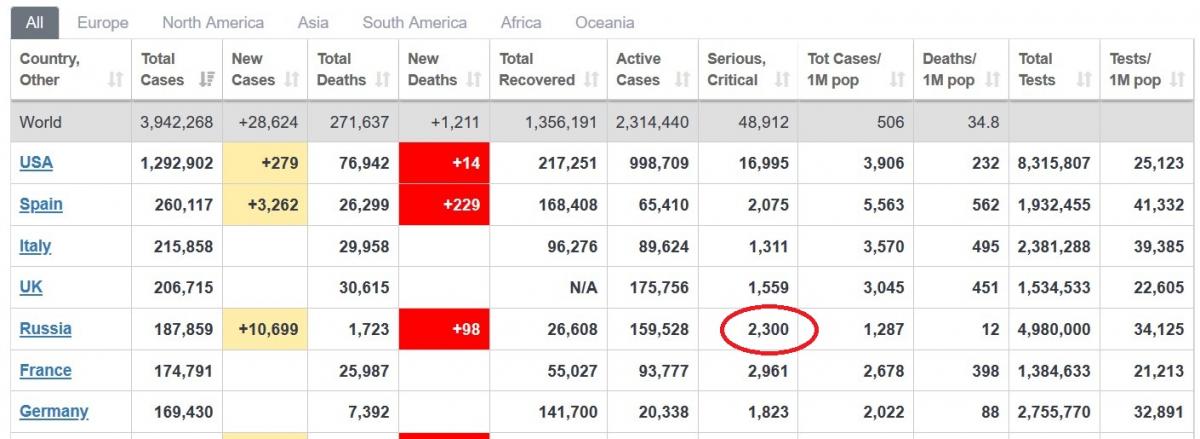The width and height of the screenshot is (1200, 439).
Task: Switch to the Europe tab
Action: (x=102, y=22)
